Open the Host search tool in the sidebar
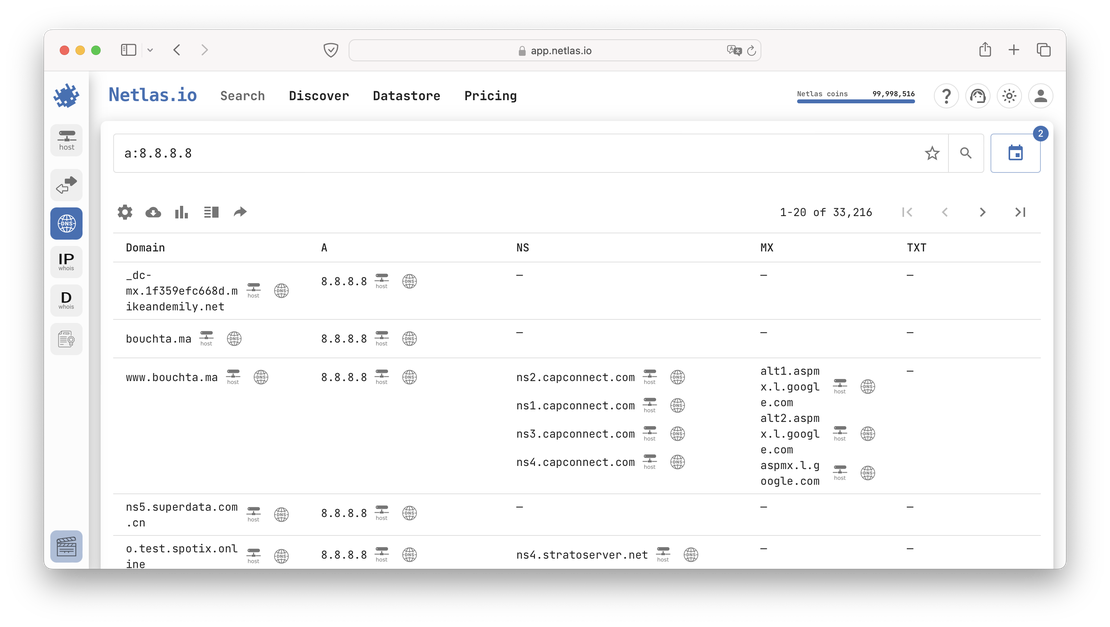 [x=66, y=140]
